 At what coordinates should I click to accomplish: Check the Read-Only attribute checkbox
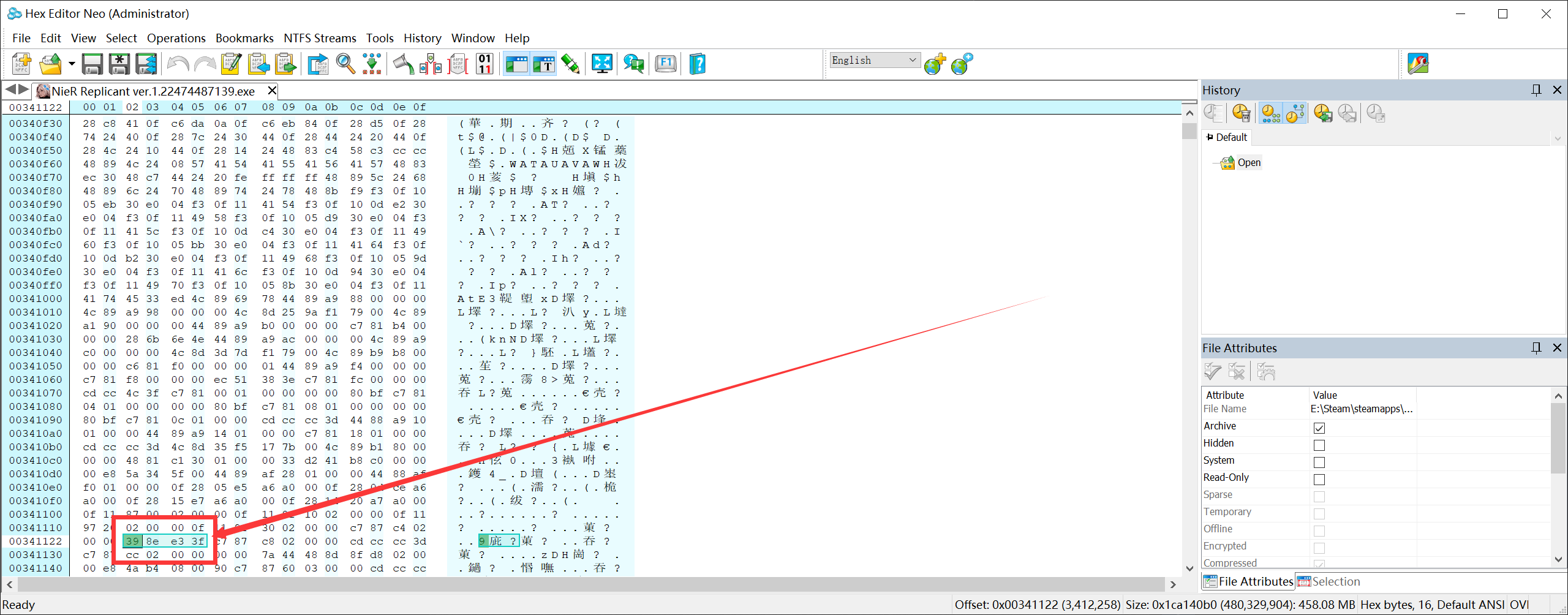click(1319, 479)
